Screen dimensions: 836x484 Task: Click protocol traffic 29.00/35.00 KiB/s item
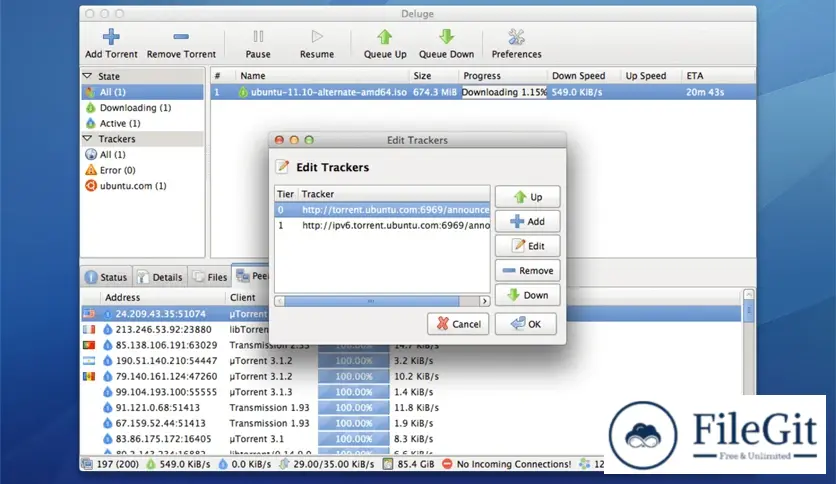click(327, 464)
